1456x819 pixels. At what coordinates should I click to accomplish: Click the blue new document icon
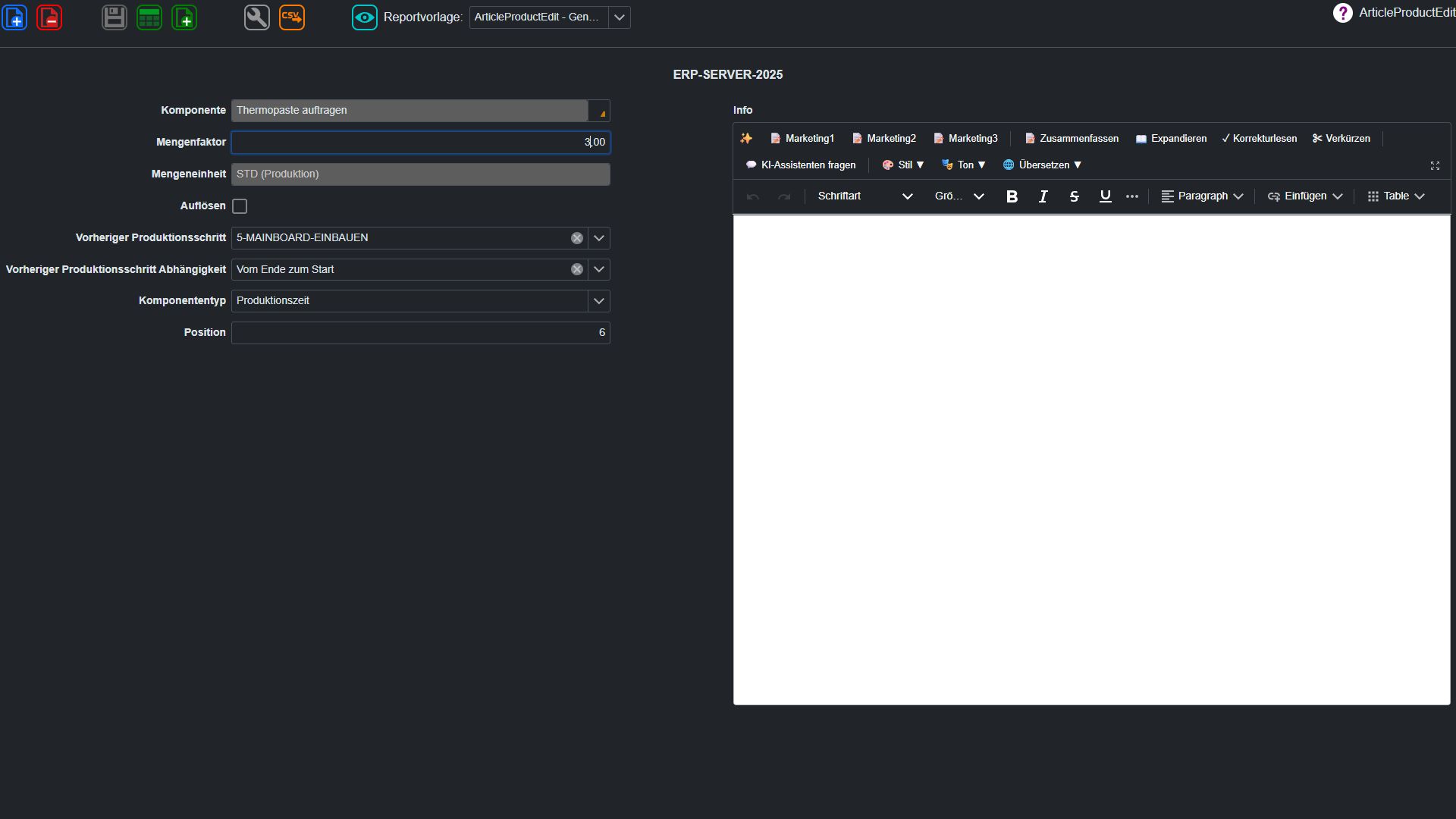[15, 17]
